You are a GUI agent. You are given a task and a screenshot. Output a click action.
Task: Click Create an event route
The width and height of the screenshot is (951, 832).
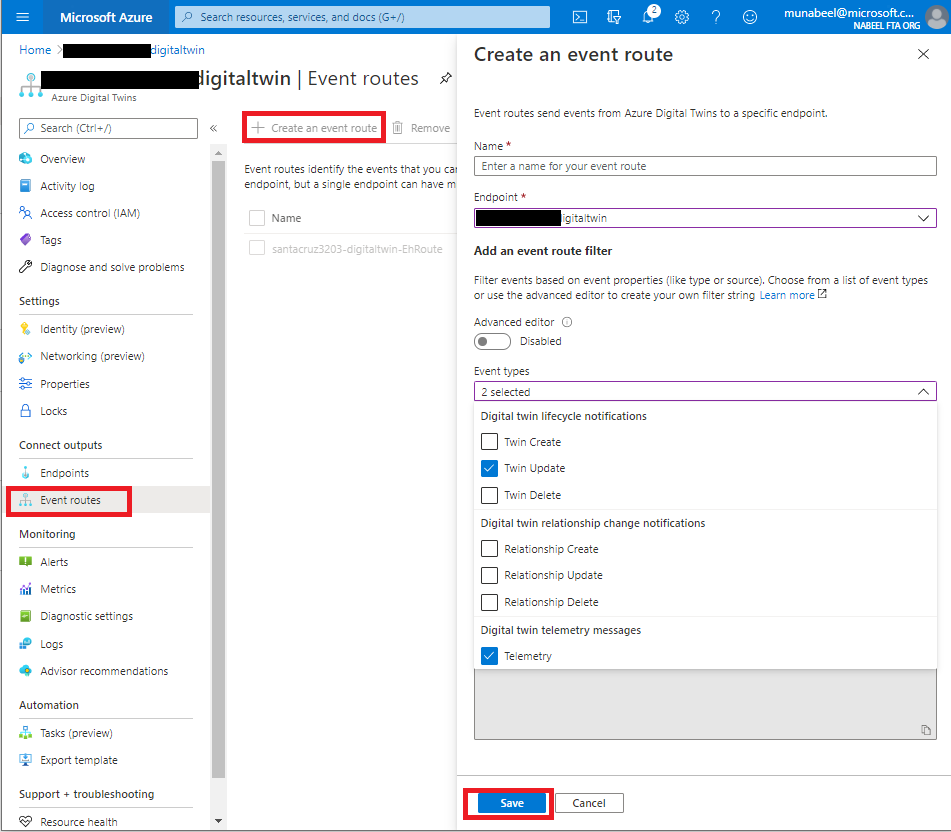click(x=315, y=128)
